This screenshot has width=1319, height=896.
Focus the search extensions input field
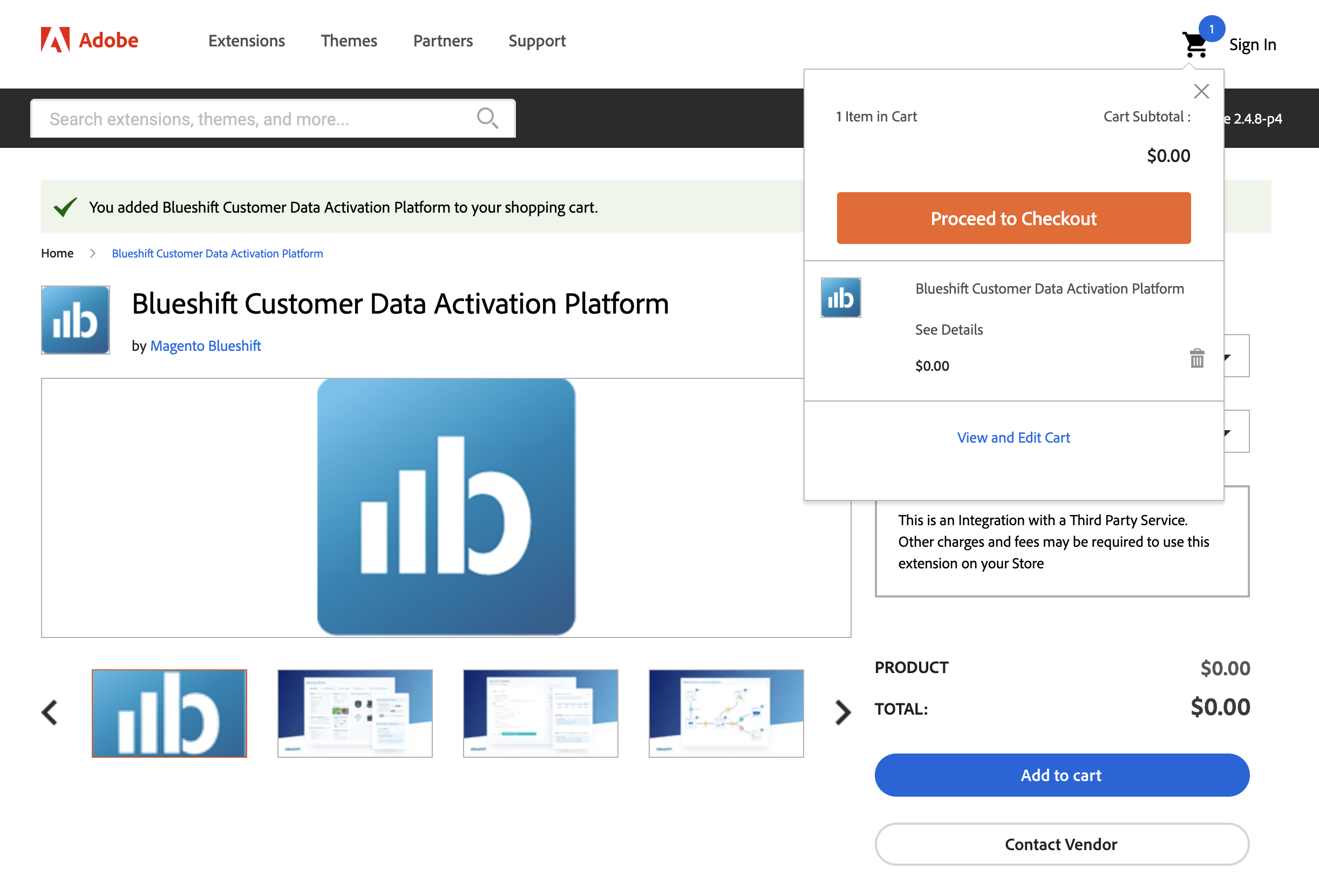coord(273,119)
